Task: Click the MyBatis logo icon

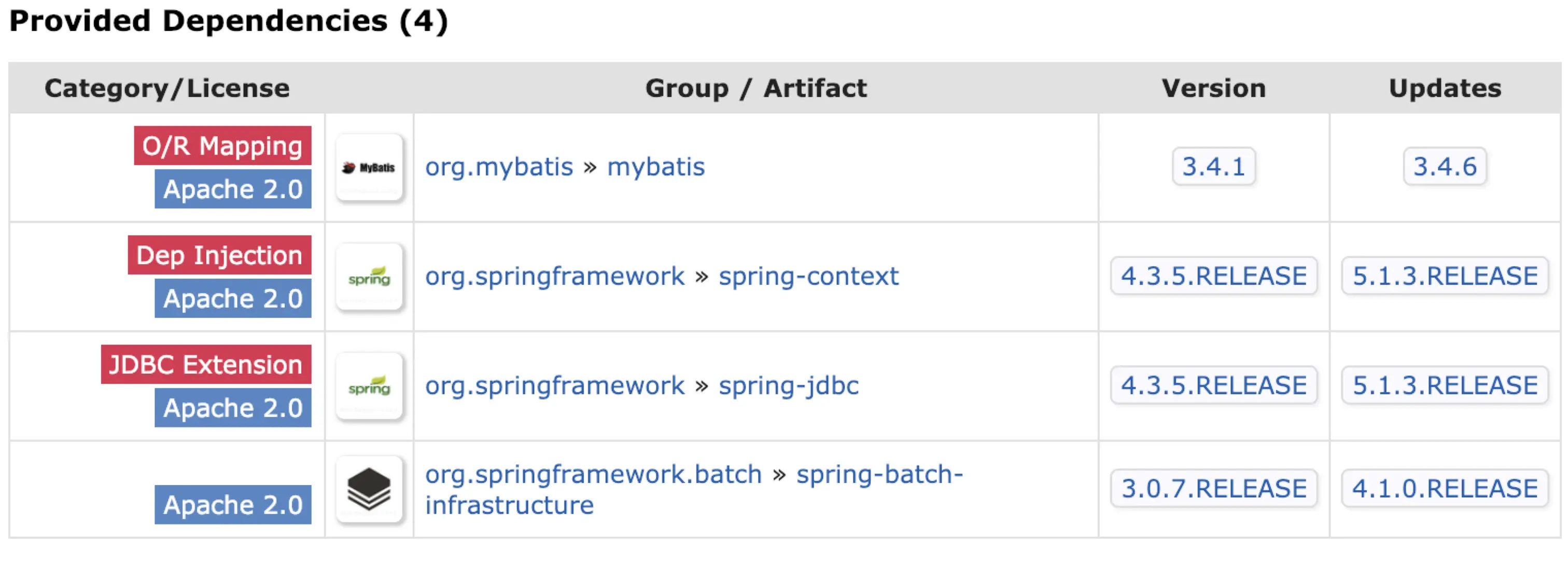Action: click(369, 167)
